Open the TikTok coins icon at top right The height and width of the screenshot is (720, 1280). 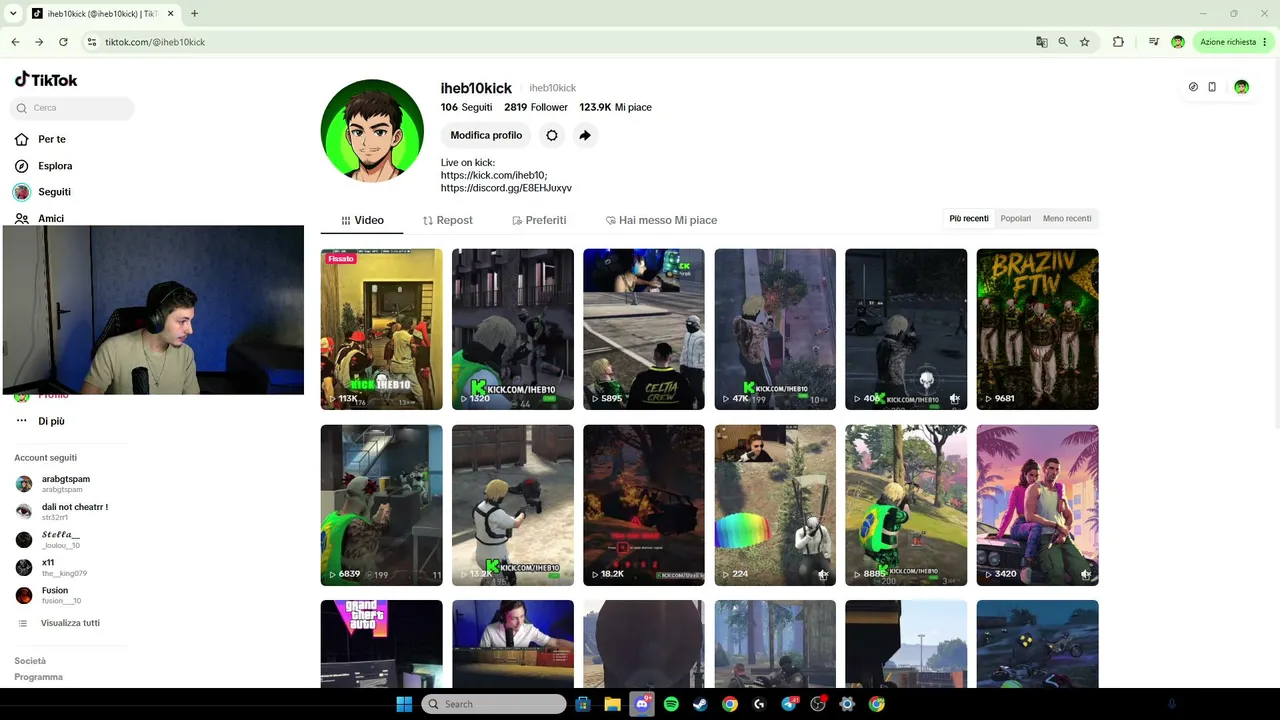pyautogui.click(x=1193, y=87)
